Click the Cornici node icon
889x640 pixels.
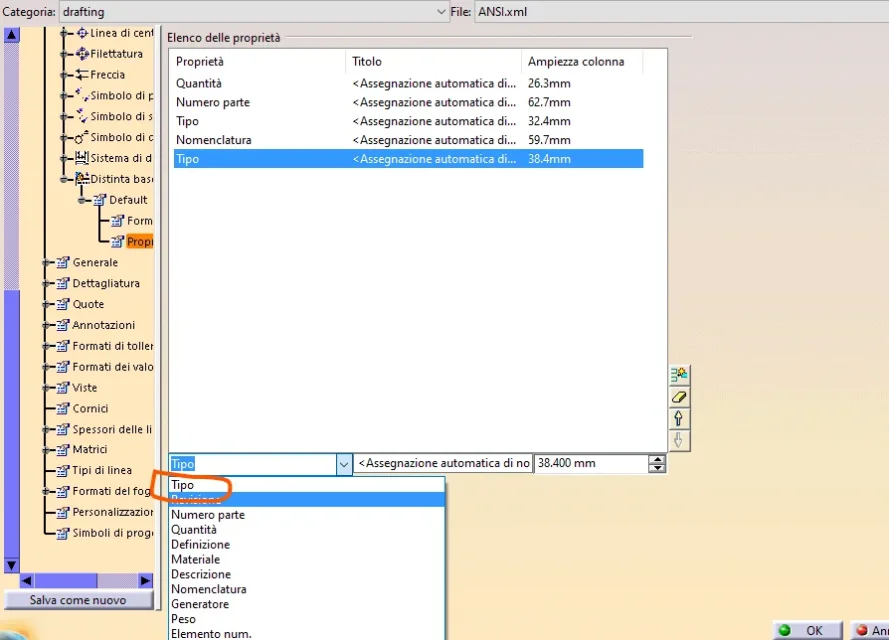pyautogui.click(x=63, y=409)
